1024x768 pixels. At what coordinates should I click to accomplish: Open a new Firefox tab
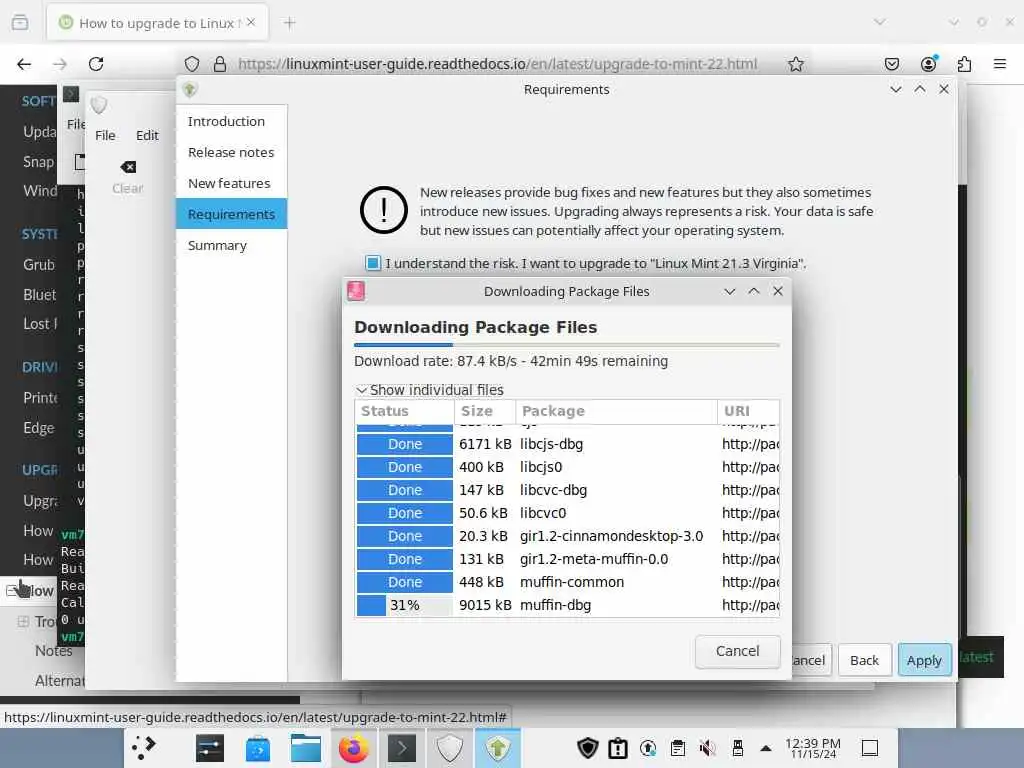tap(289, 24)
